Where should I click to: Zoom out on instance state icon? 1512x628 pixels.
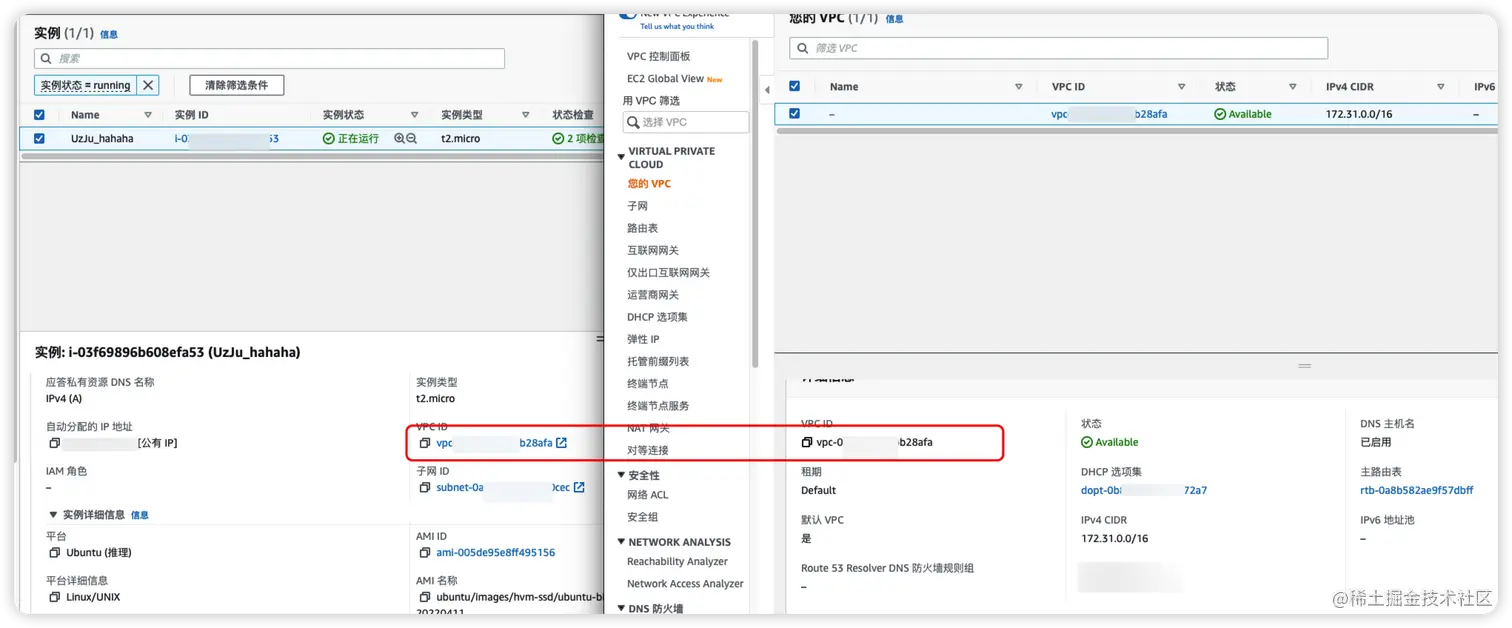[411, 139]
